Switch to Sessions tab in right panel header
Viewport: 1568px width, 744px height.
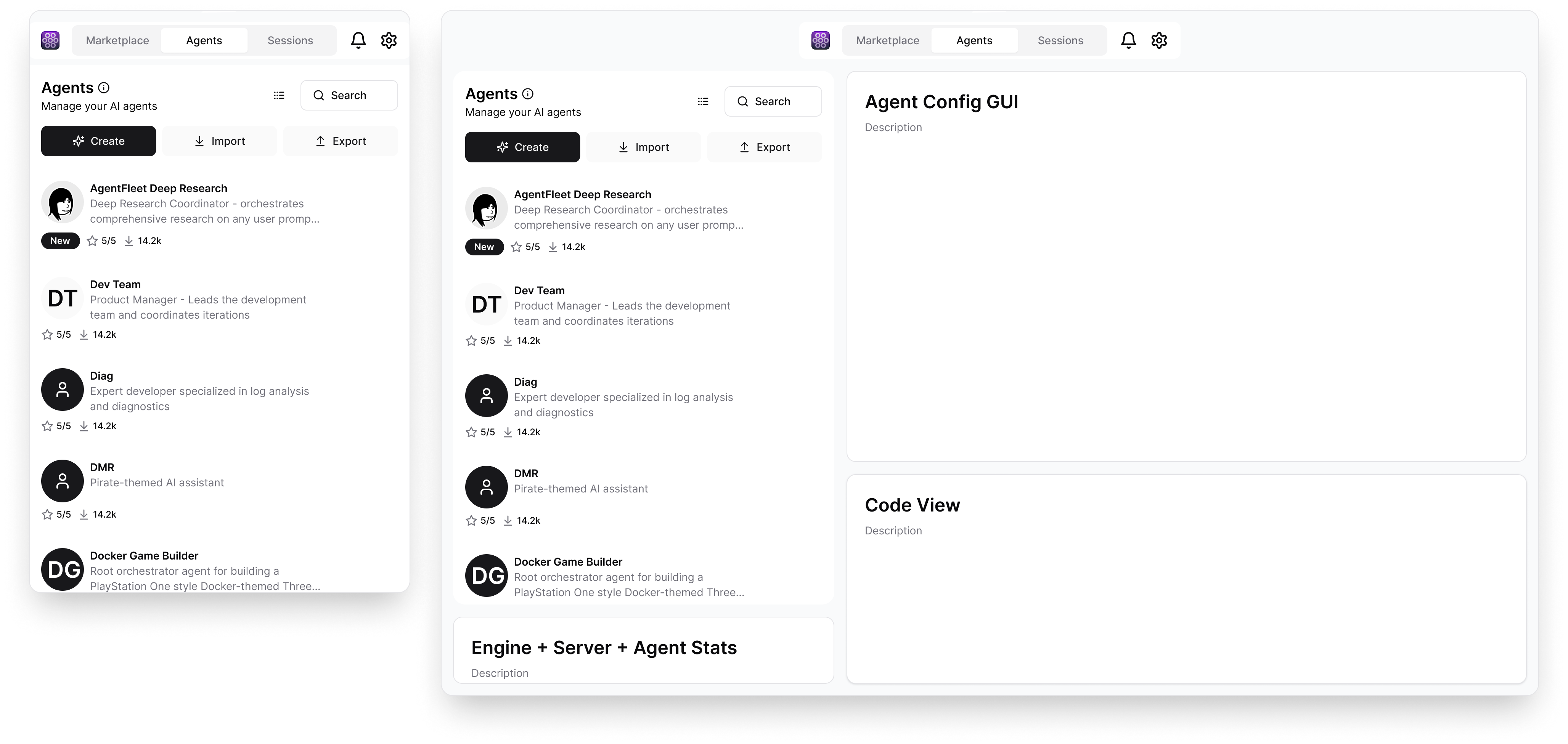tap(1060, 40)
